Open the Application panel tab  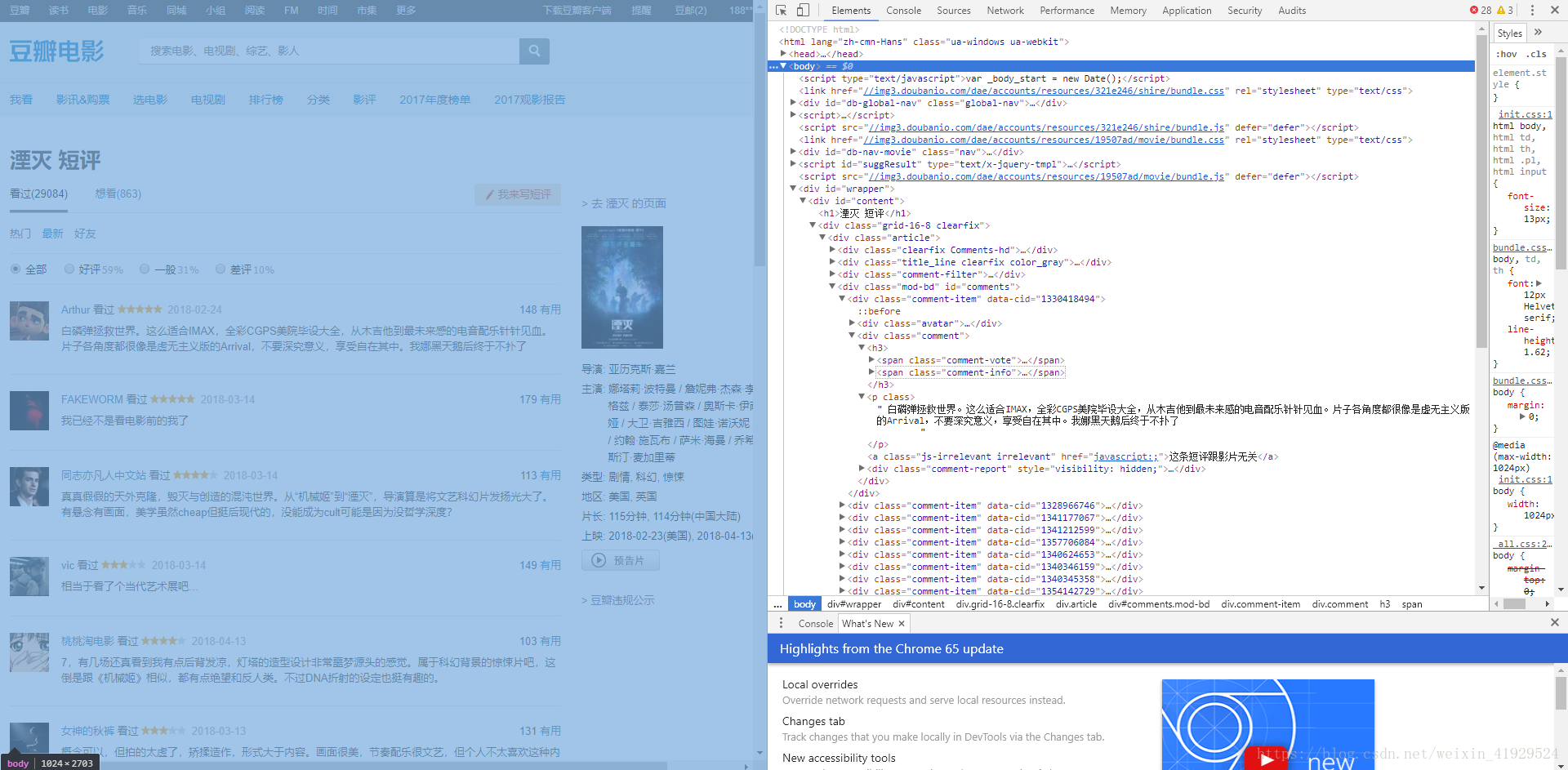[x=1187, y=11]
